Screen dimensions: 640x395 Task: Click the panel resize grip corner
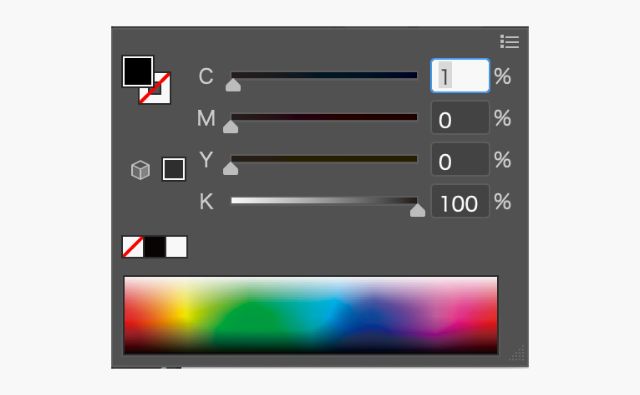point(518,354)
